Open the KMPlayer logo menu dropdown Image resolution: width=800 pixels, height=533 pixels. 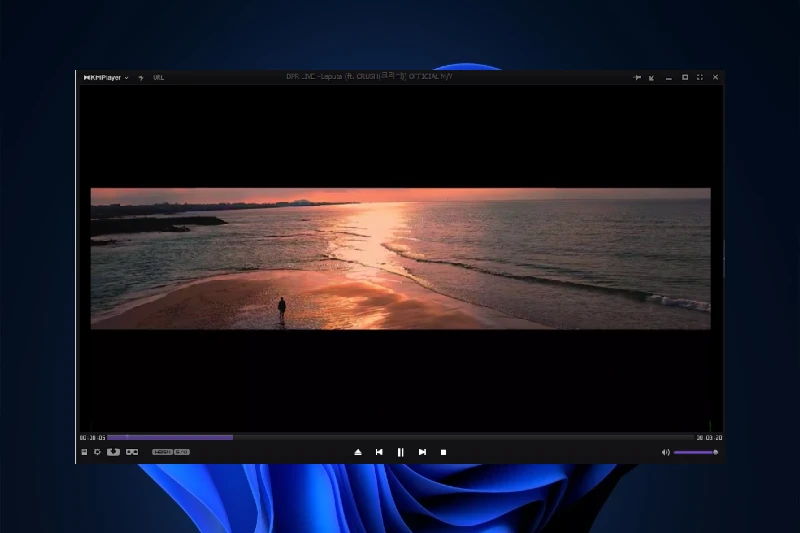pos(106,78)
